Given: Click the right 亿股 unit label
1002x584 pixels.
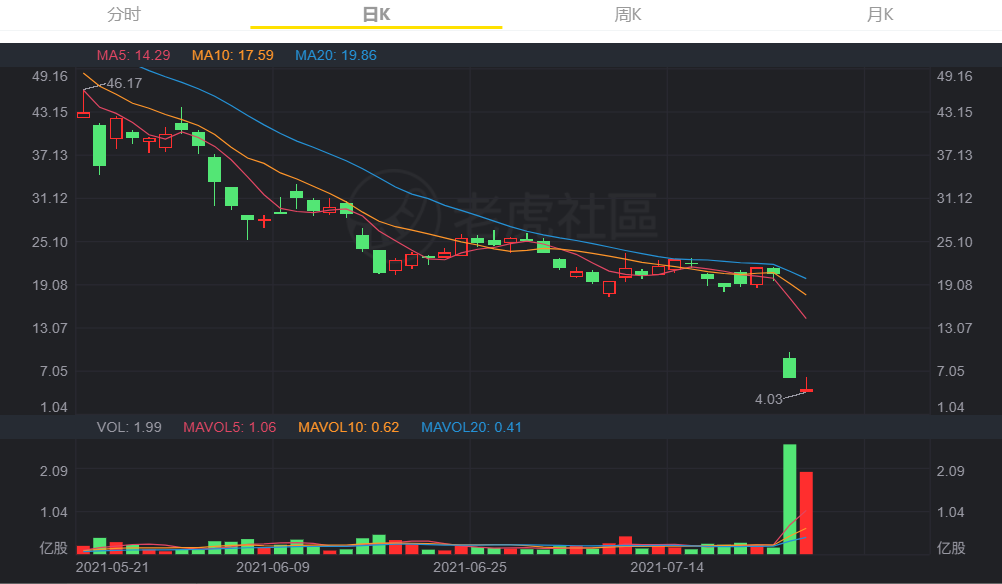Looking at the screenshot, I should (x=951, y=548).
